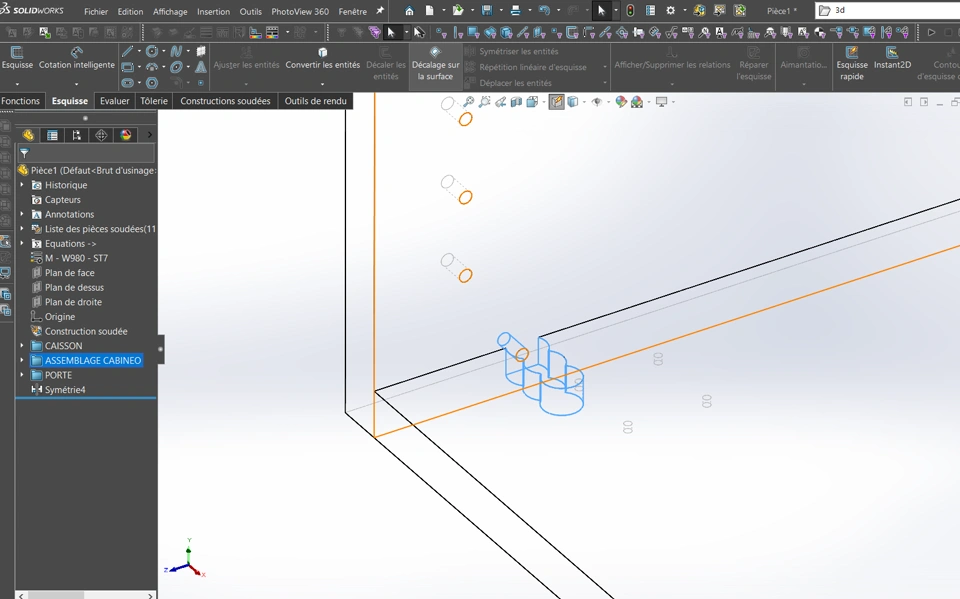Image resolution: width=960 pixels, height=599 pixels.
Task: Click the Print icon
Action: (x=516, y=11)
